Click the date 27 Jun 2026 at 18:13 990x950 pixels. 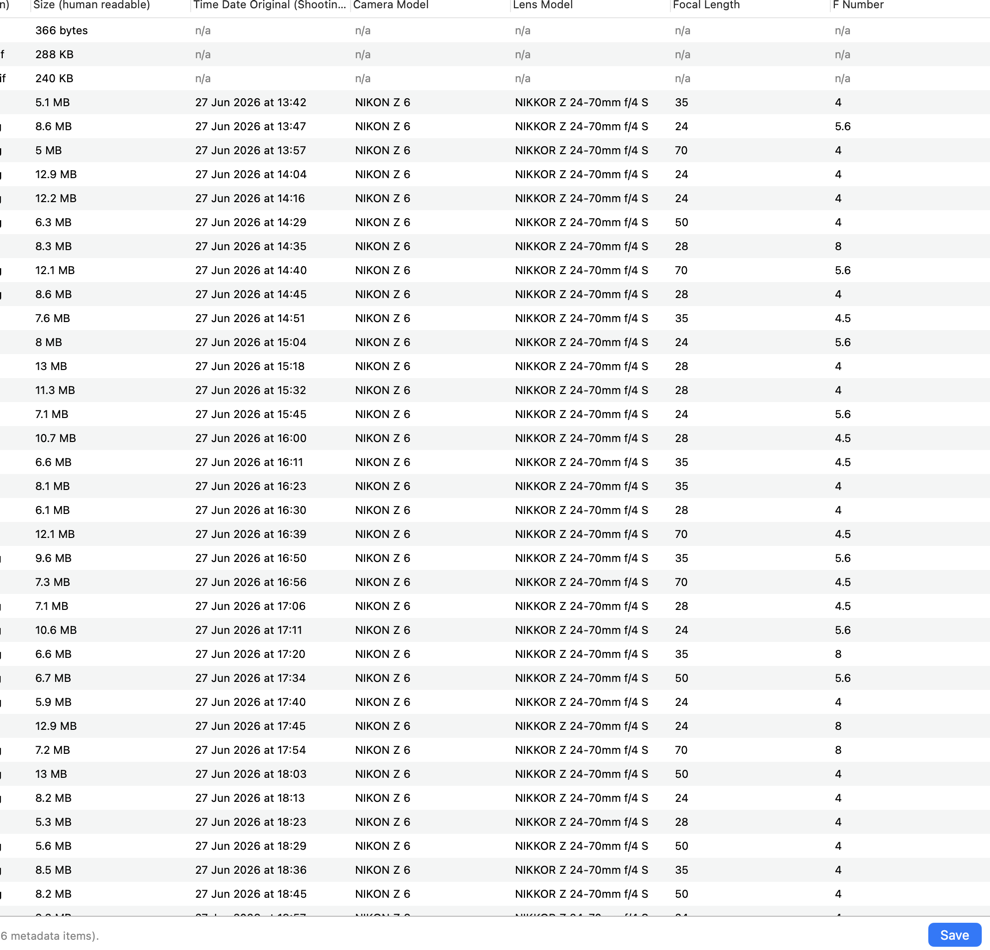coord(250,798)
